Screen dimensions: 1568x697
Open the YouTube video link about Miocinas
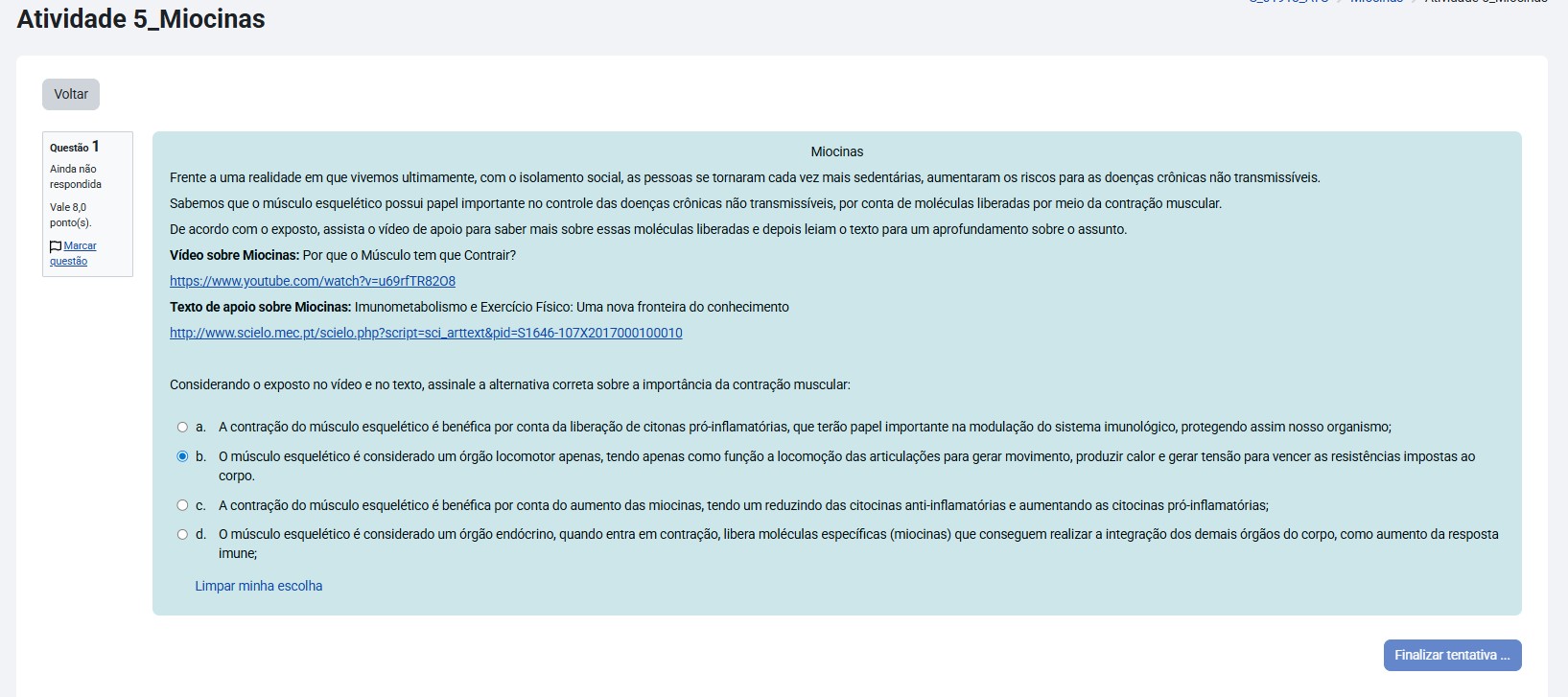pyautogui.click(x=313, y=281)
